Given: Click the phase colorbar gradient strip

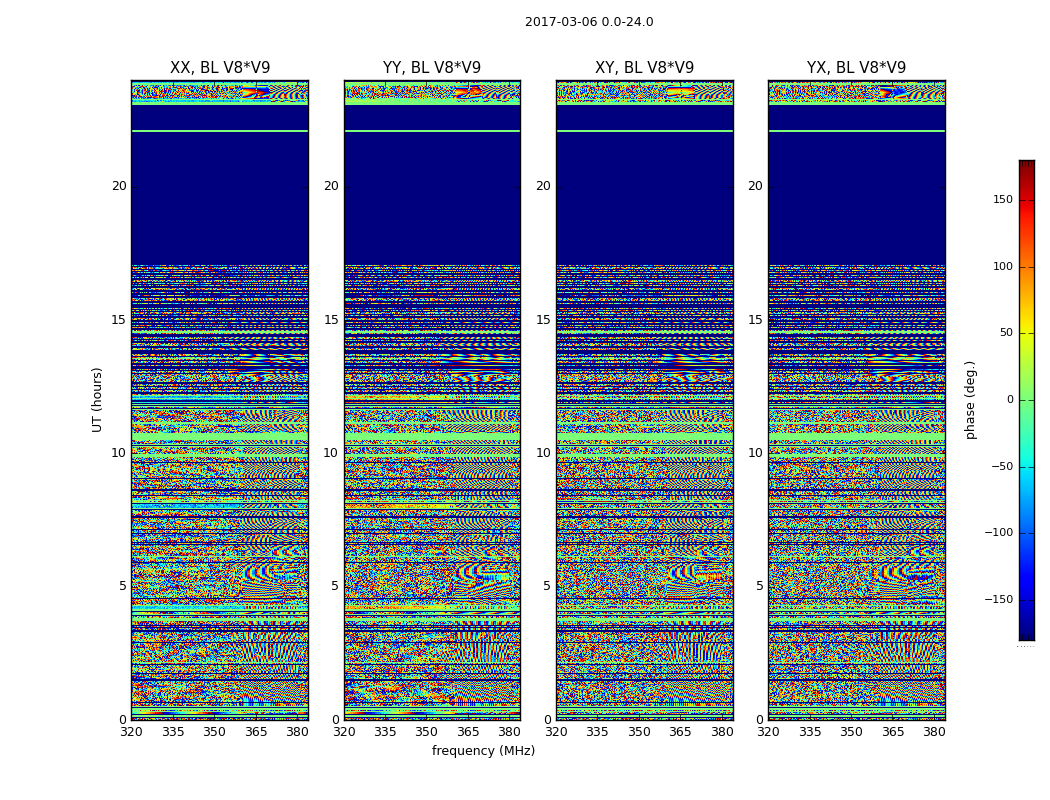Looking at the screenshot, I should 1027,400.
